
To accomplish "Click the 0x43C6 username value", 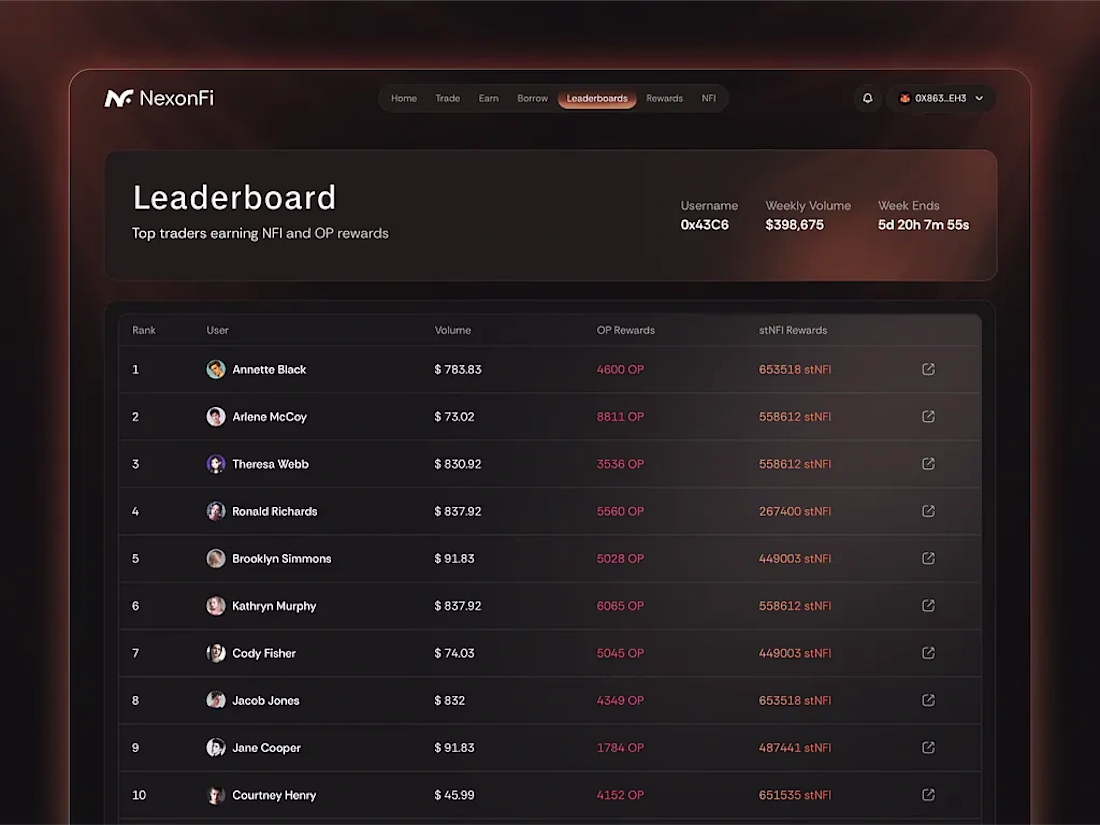I will pos(704,225).
